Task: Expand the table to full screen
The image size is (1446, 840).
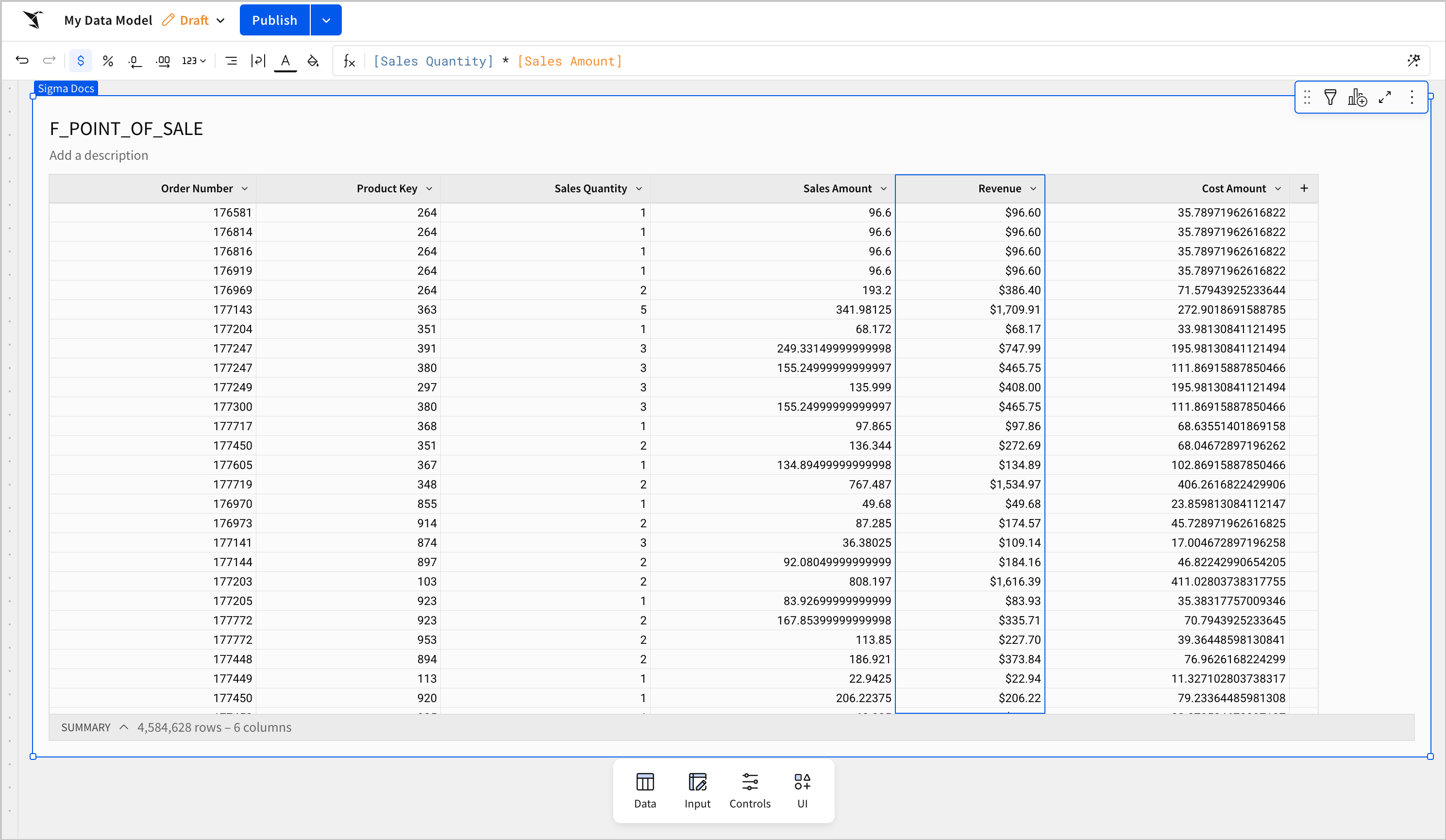Action: pyautogui.click(x=1385, y=98)
